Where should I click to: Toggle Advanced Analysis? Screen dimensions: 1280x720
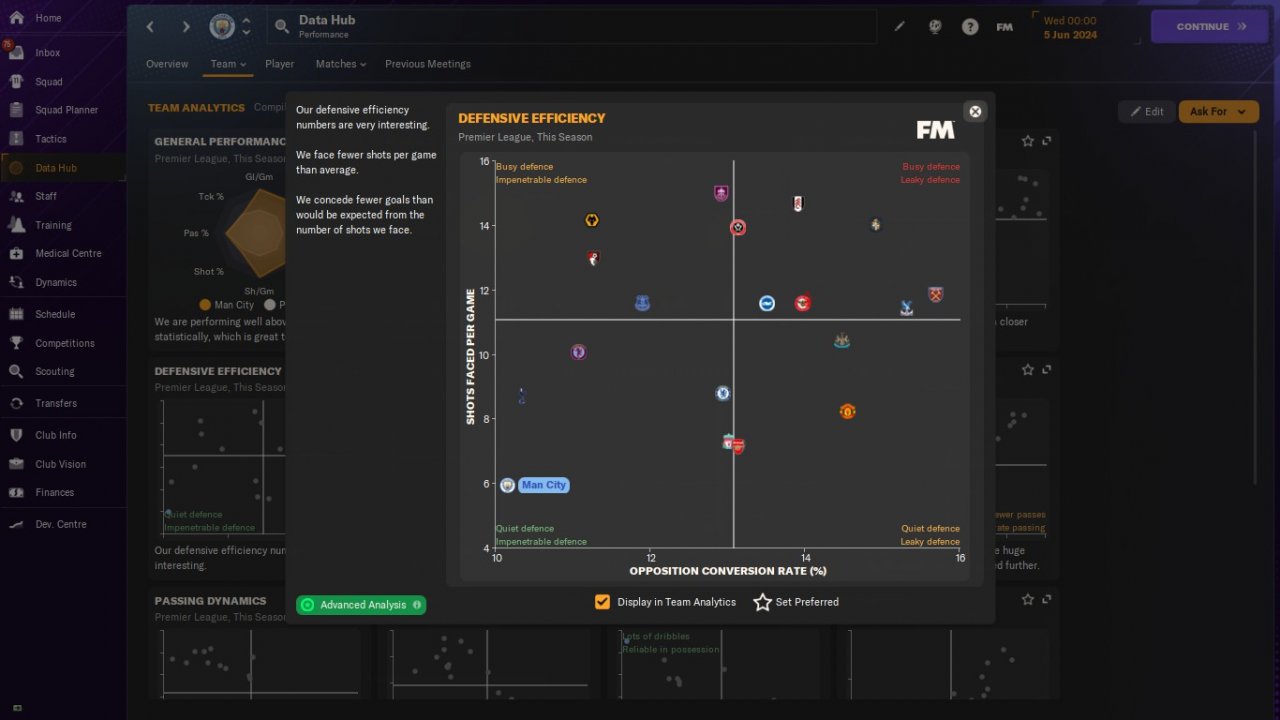(361, 605)
